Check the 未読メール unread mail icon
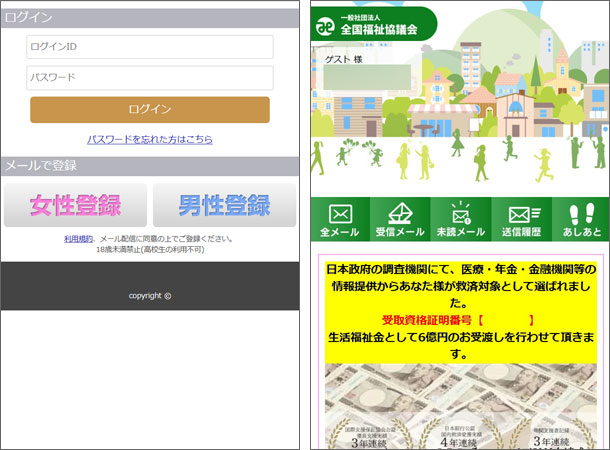 coord(460,220)
